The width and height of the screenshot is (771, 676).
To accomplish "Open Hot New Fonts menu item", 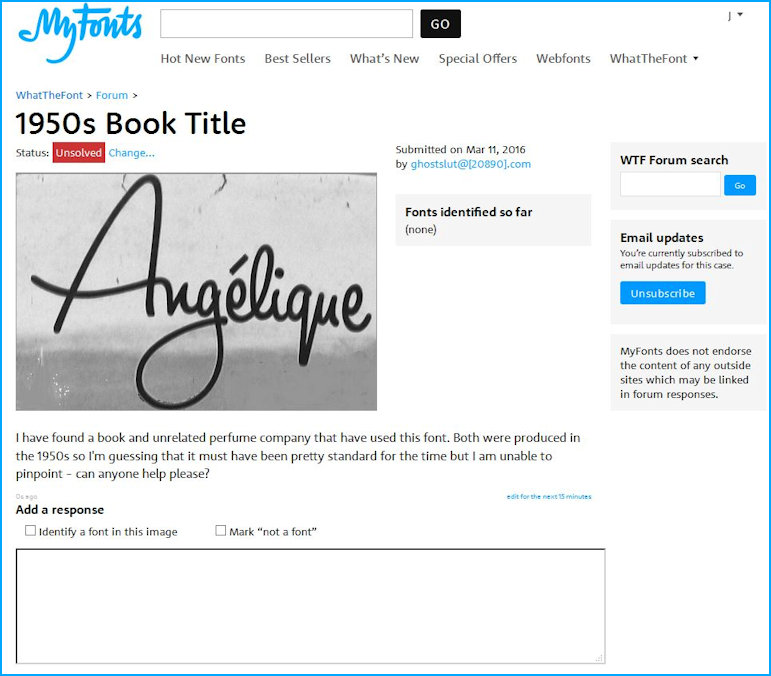I will pos(203,59).
